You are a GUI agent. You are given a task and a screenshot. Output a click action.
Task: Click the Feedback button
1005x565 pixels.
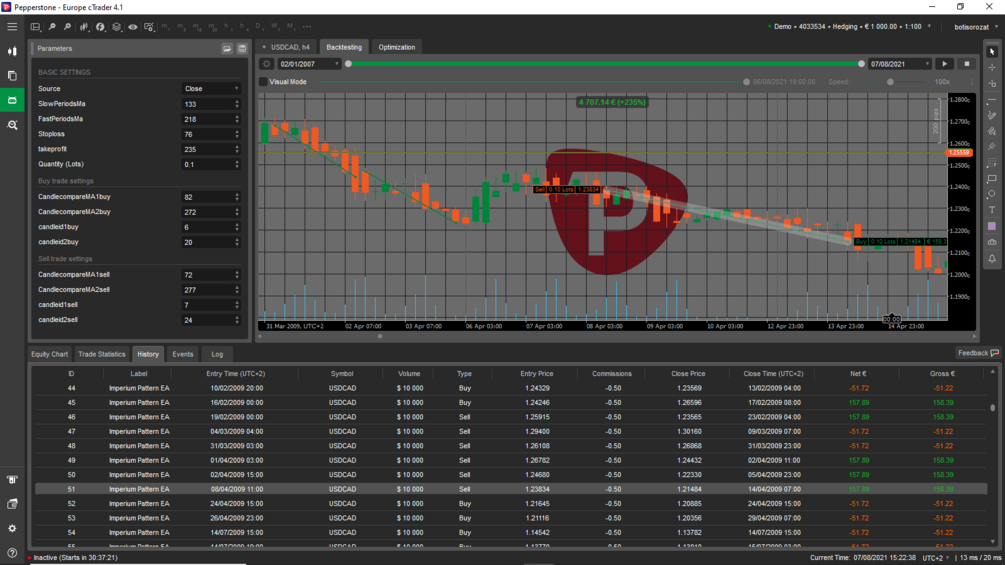coord(978,353)
